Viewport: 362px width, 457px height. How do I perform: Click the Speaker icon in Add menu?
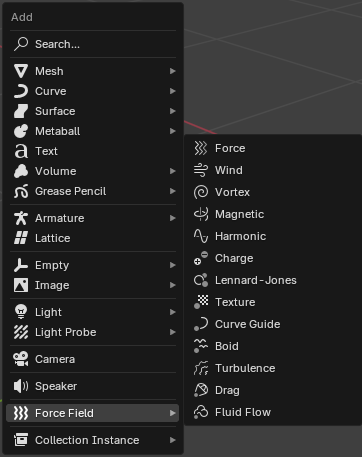click(x=21, y=386)
